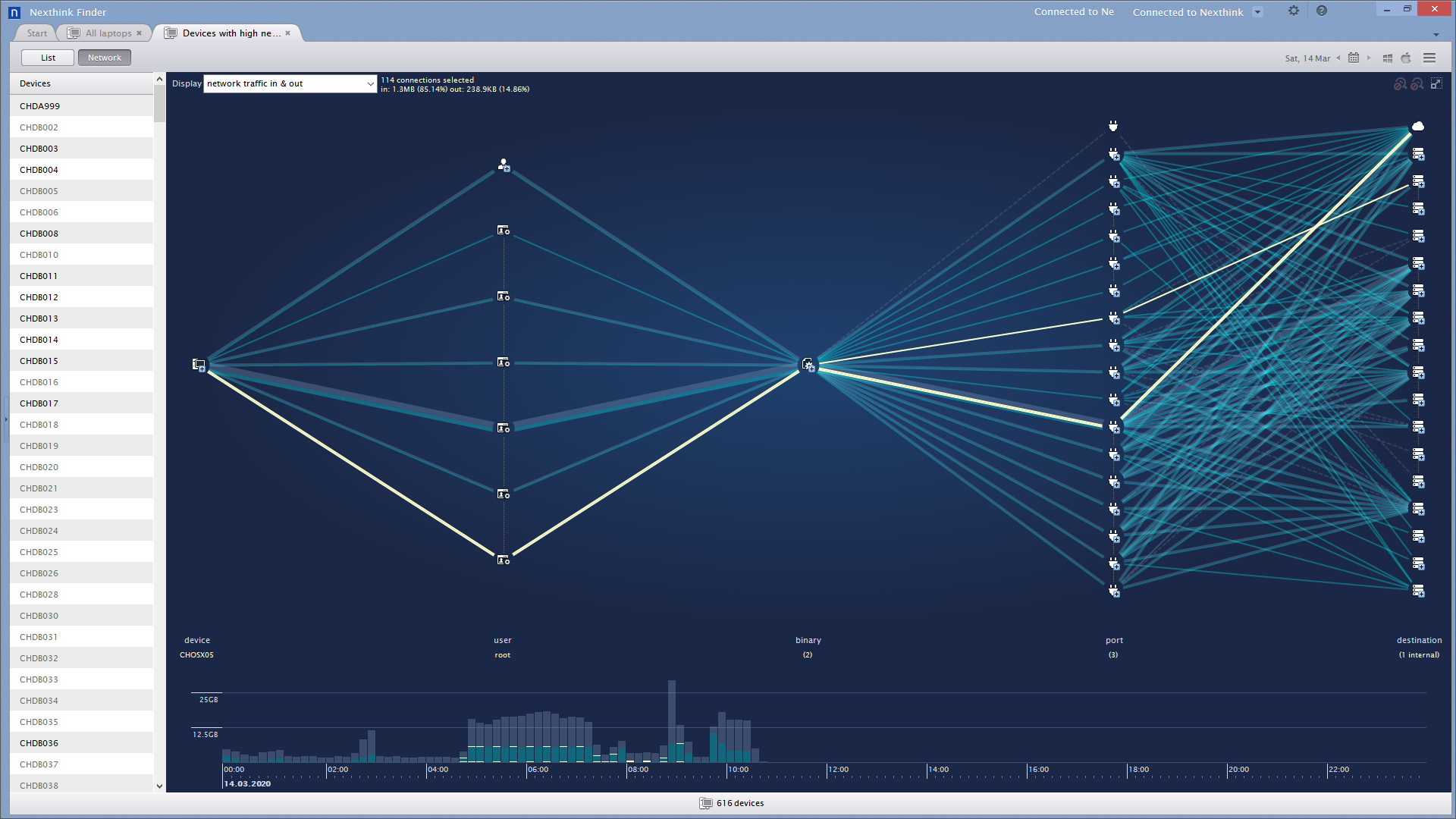Select device CHDB011 in the list
The image size is (1456, 819).
coord(39,276)
